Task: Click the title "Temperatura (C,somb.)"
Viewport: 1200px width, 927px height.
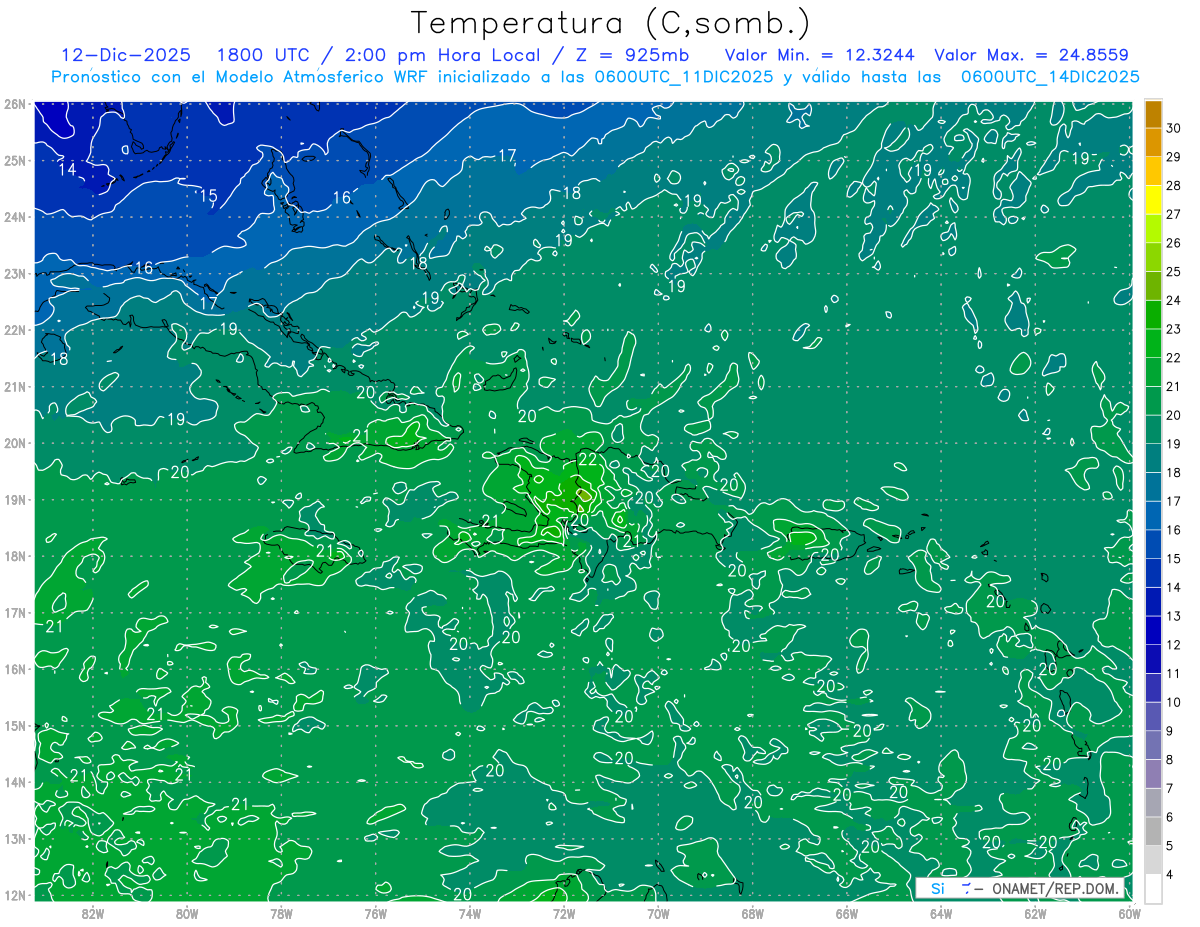Action: pyautogui.click(x=611, y=23)
